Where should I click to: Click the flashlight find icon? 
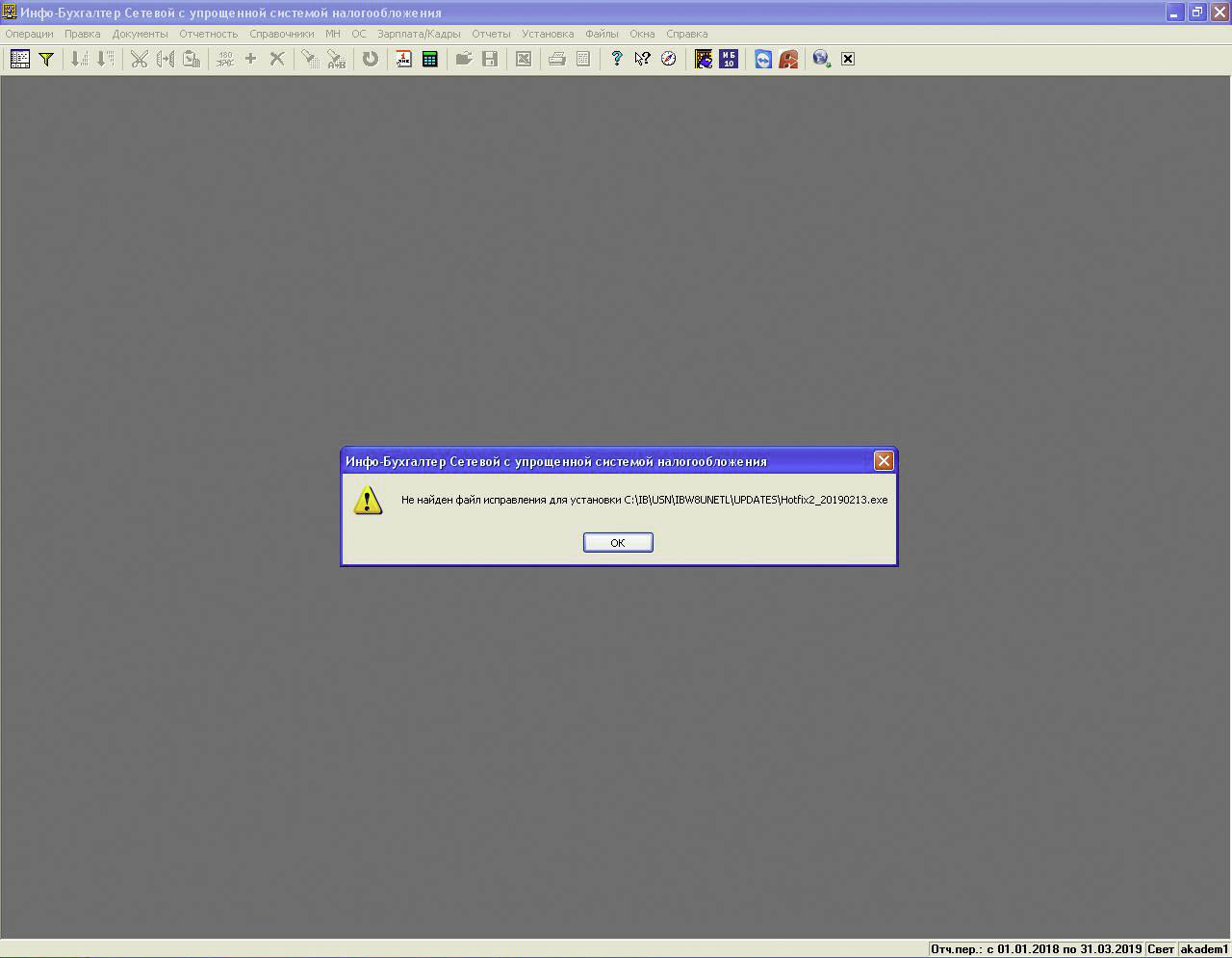click(310, 59)
